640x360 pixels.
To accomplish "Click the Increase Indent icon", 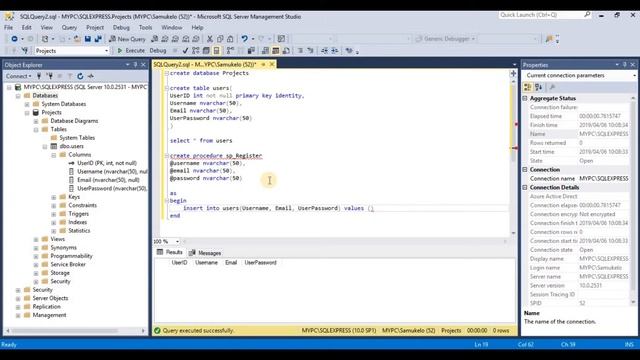I will coord(335,51).
